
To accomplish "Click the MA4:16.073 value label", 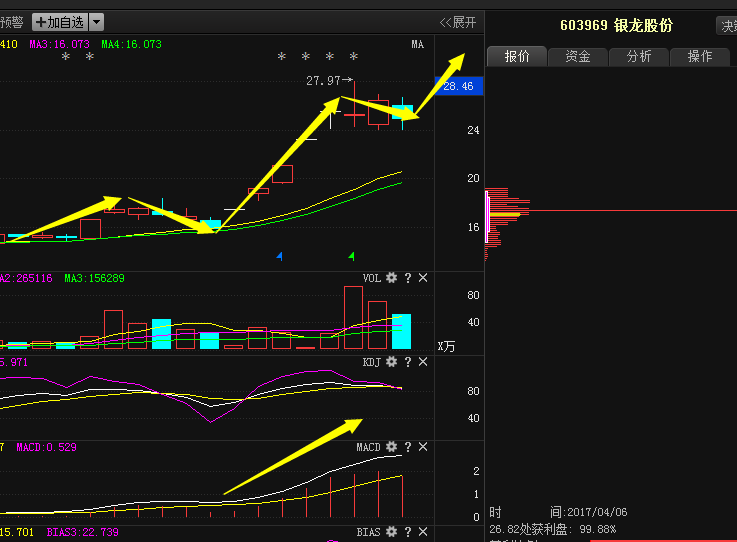I will 131,44.
